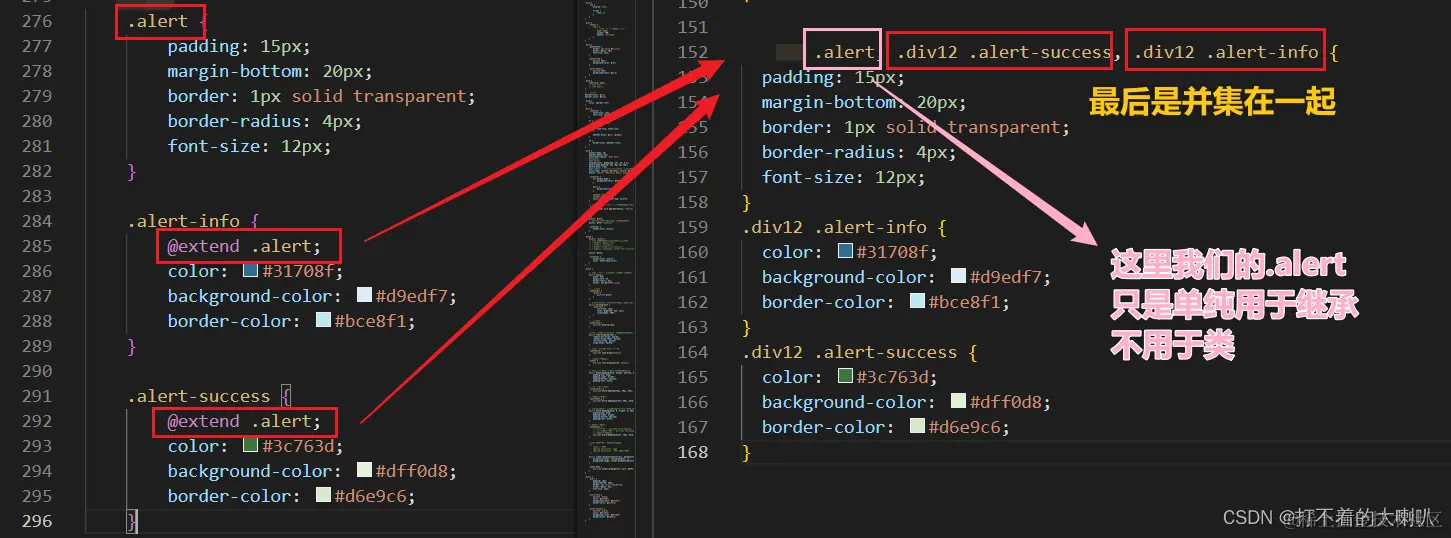Click the #bce8f1 swatch on line 162
Image resolution: width=1451 pixels, height=538 pixels.
(x=917, y=302)
